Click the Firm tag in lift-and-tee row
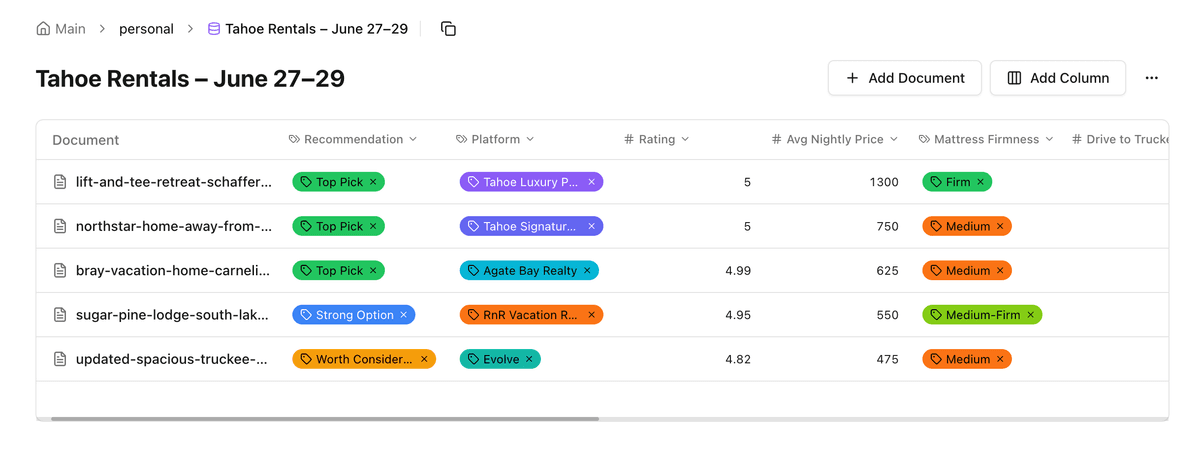Viewport: 1200px width, 454px height. [957, 182]
